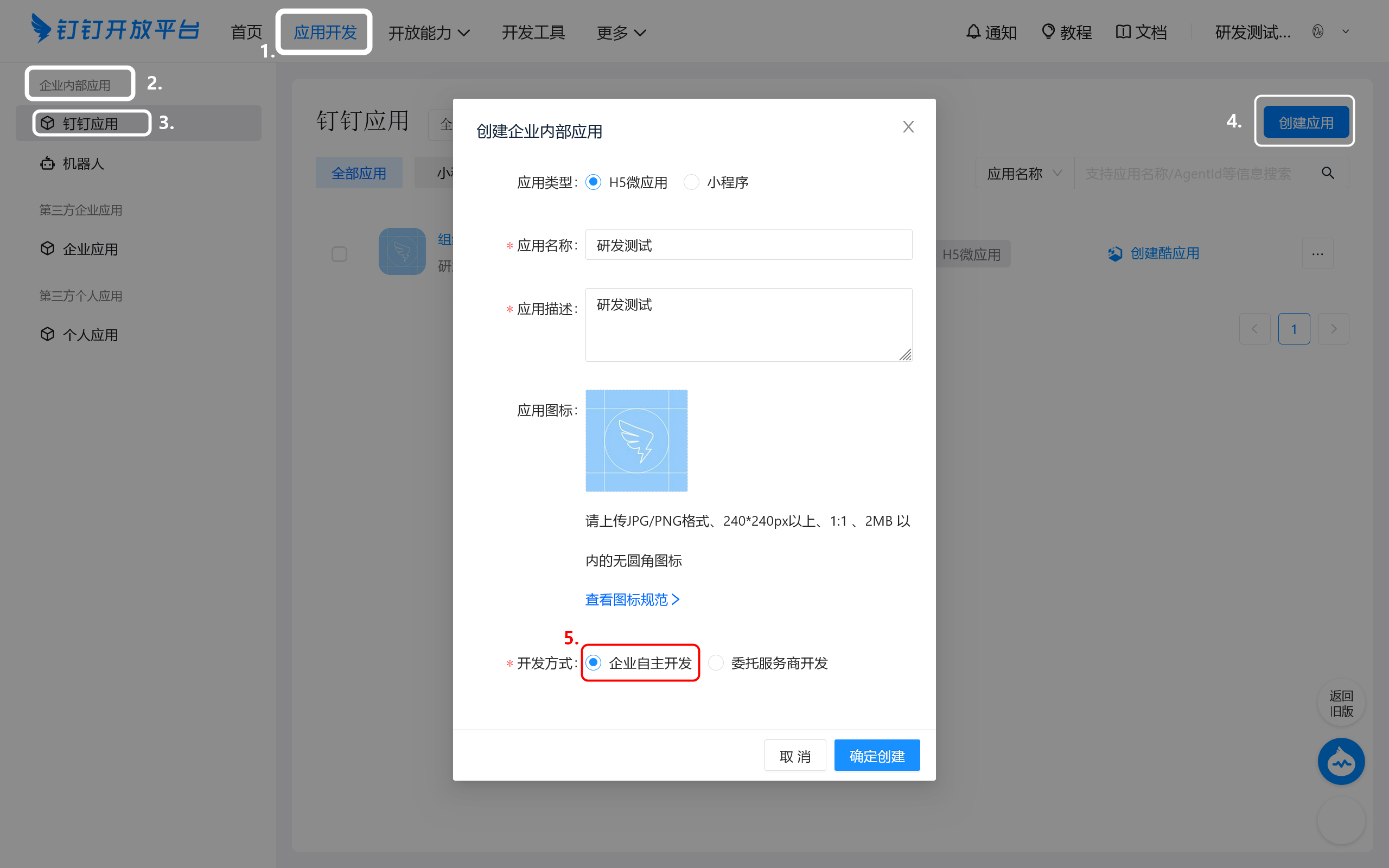Click the 取消 button in the dialog

[x=795, y=756]
